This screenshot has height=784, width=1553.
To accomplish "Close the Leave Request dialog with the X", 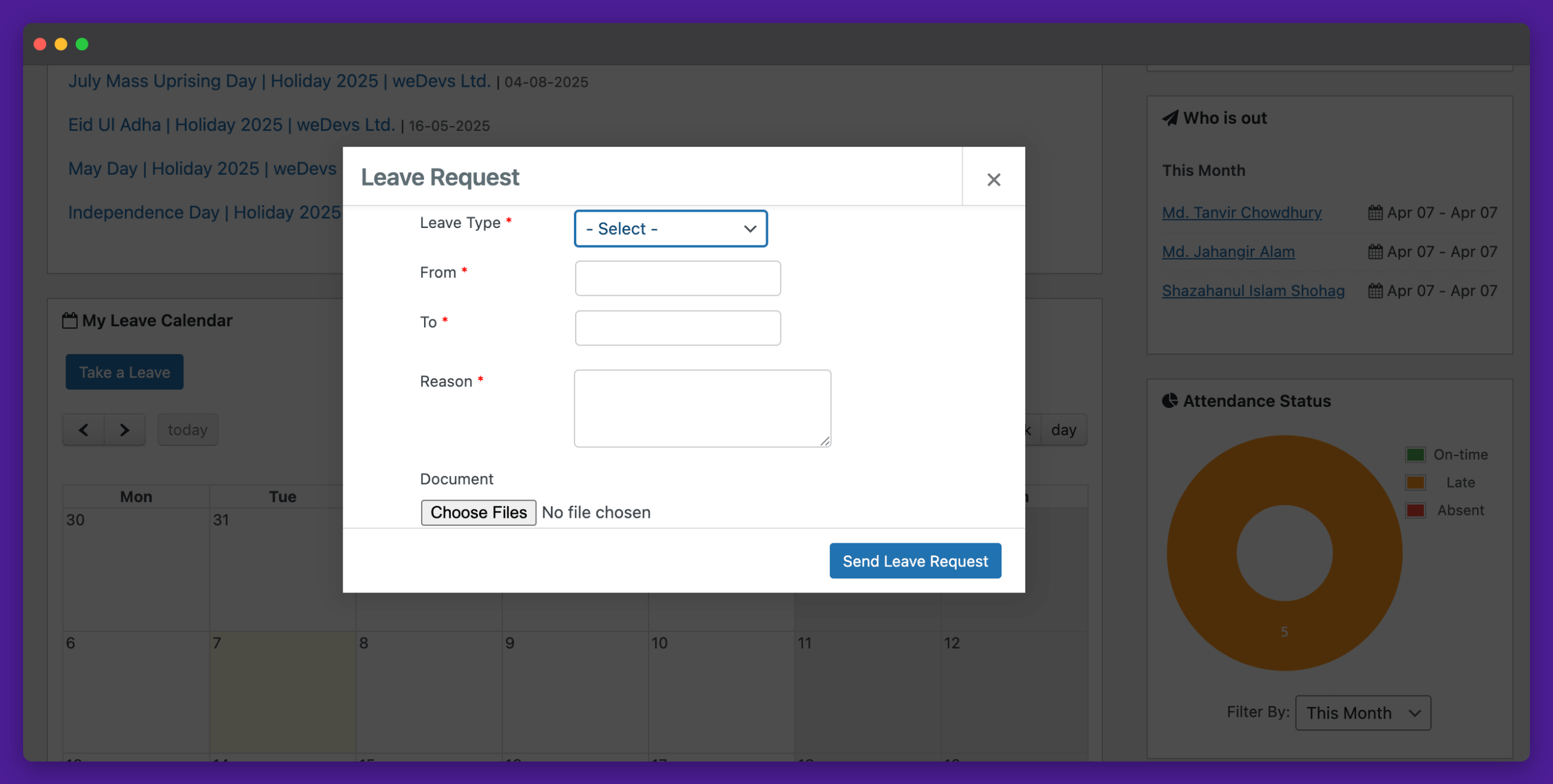I will pos(994,179).
